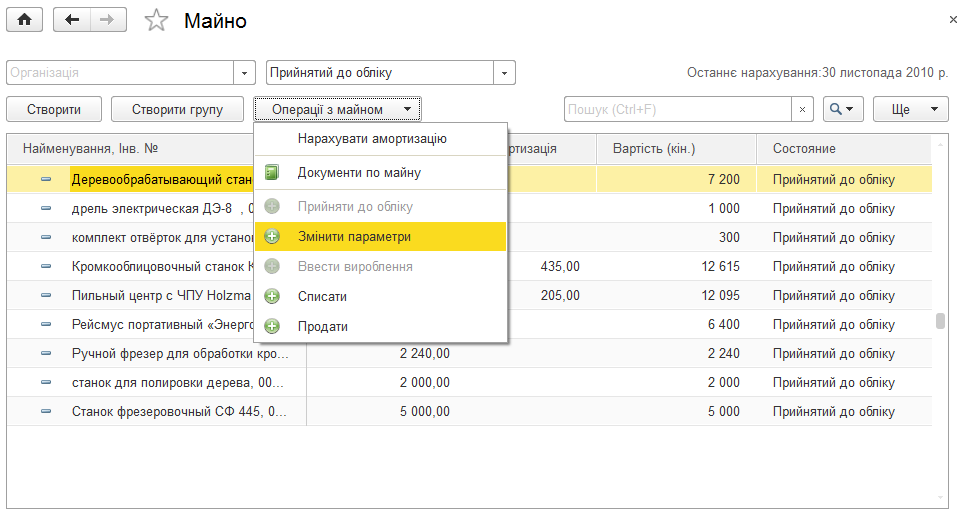The width and height of the screenshot is (961, 512).
Task: Click the 300 value cell
Action: (729, 237)
